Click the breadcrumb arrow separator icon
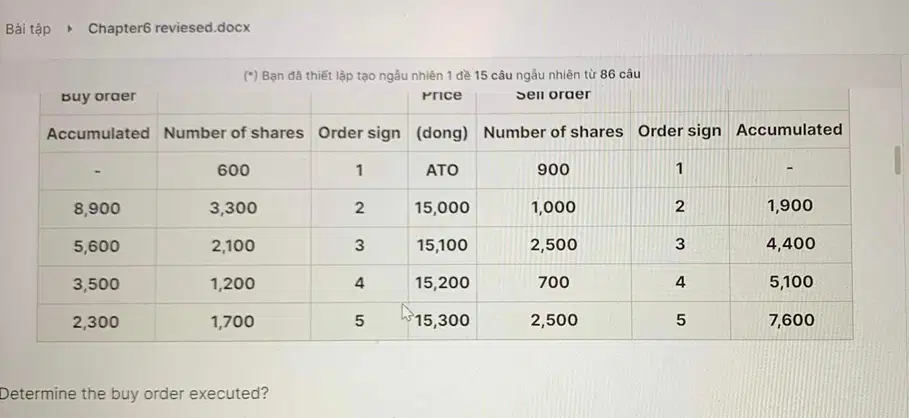Image resolution: width=909 pixels, height=418 pixels. 70,29
